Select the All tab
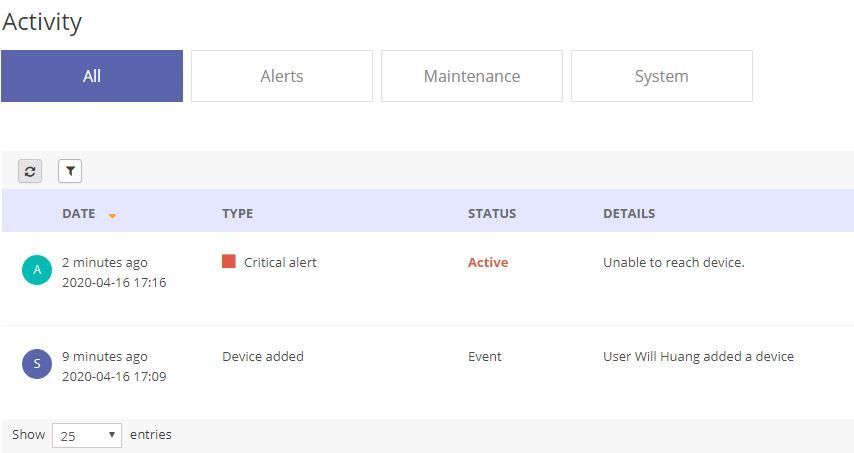 tap(92, 76)
